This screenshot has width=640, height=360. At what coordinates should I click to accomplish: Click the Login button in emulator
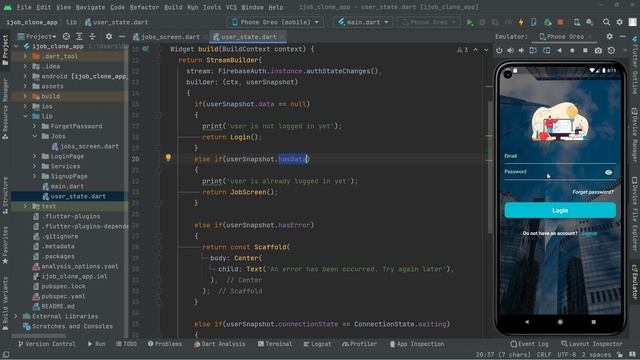click(x=560, y=211)
